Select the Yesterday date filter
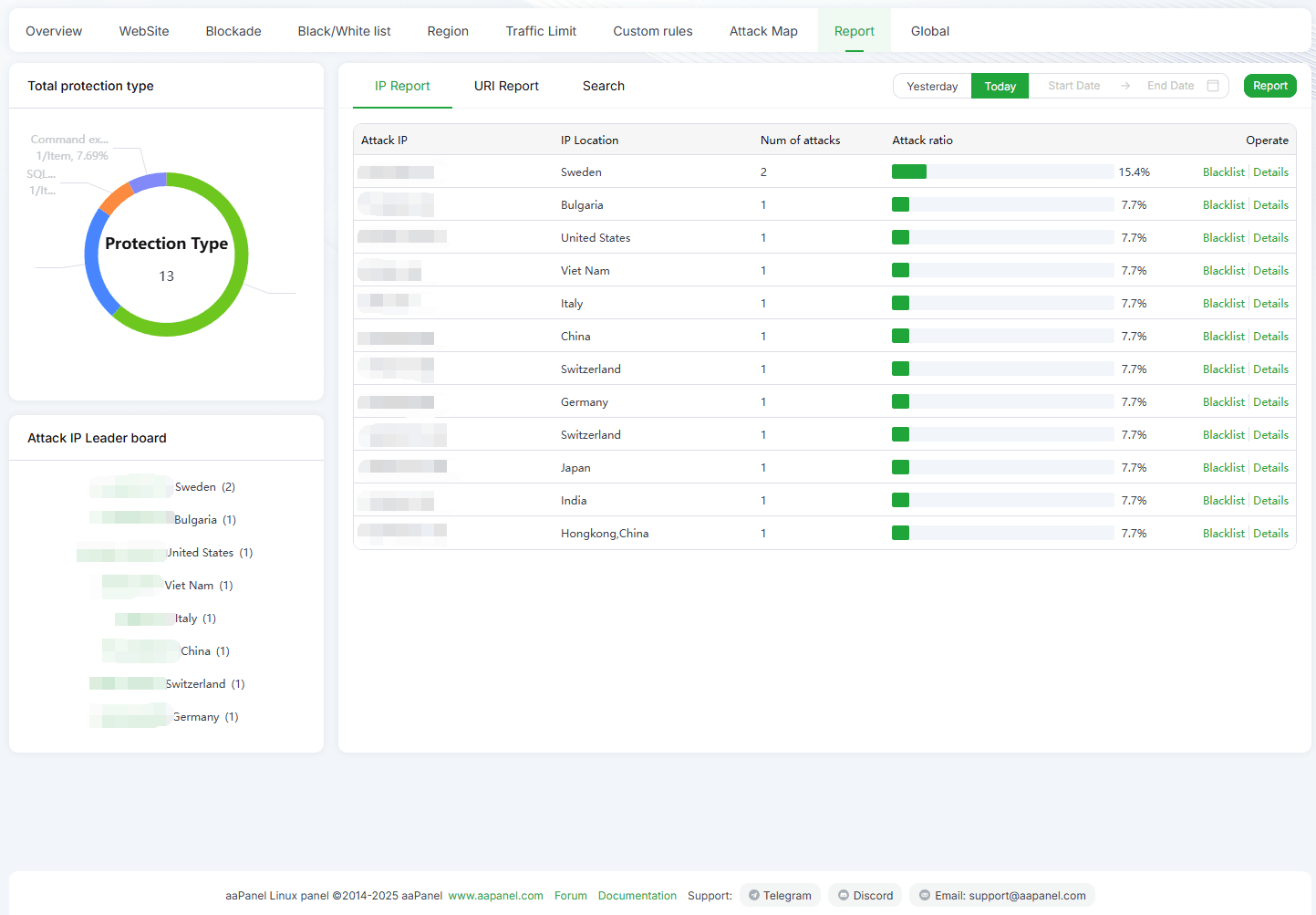The height and width of the screenshot is (915, 1316). click(932, 86)
